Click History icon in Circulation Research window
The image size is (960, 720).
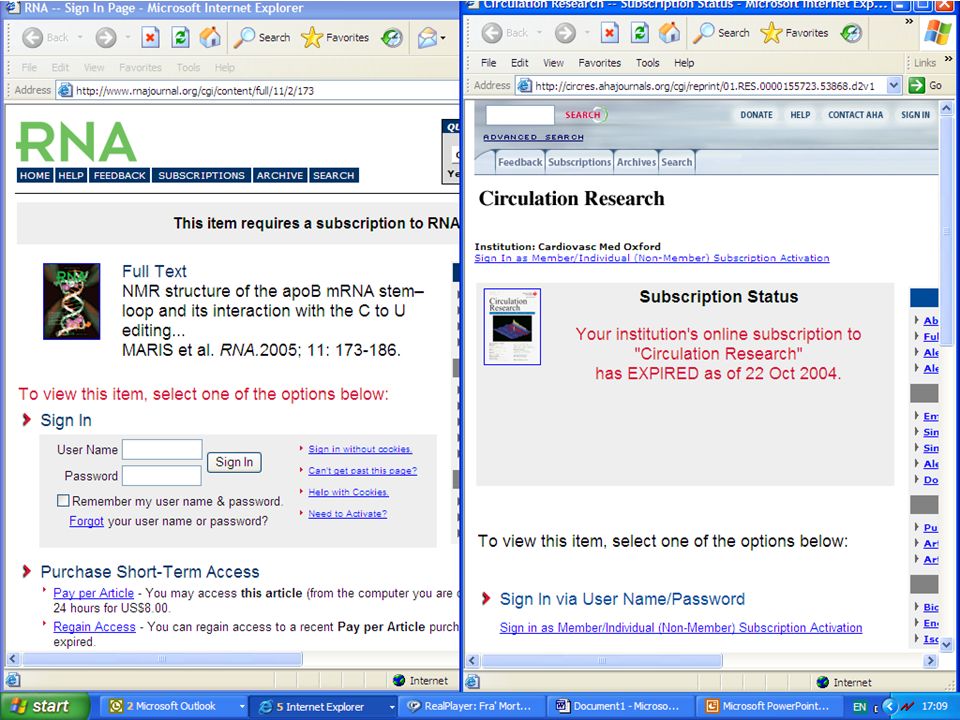click(x=851, y=33)
